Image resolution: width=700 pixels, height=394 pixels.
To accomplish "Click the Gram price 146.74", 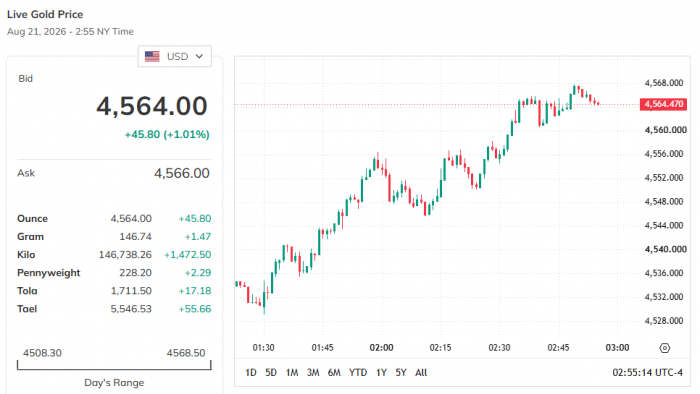I will (135, 236).
